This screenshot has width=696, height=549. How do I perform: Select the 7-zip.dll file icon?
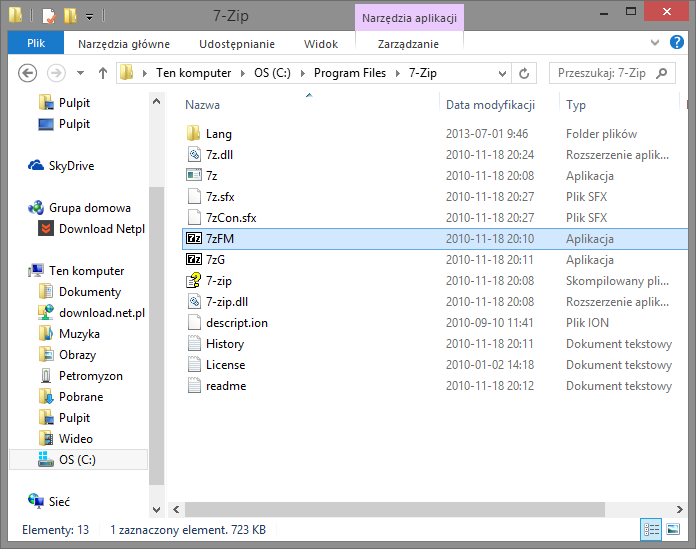[x=194, y=301]
